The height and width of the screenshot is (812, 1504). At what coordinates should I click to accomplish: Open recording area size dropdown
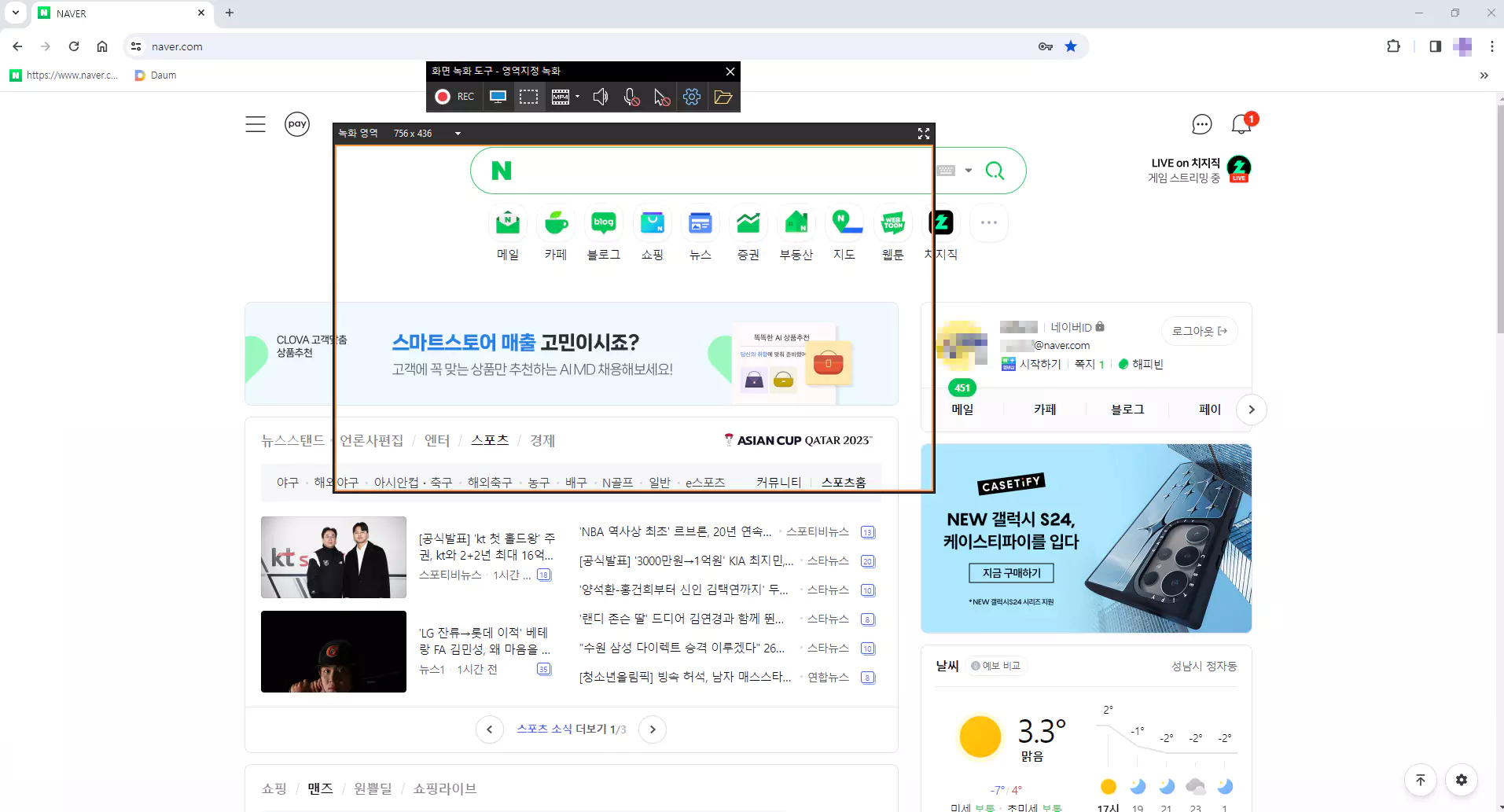[x=458, y=134]
